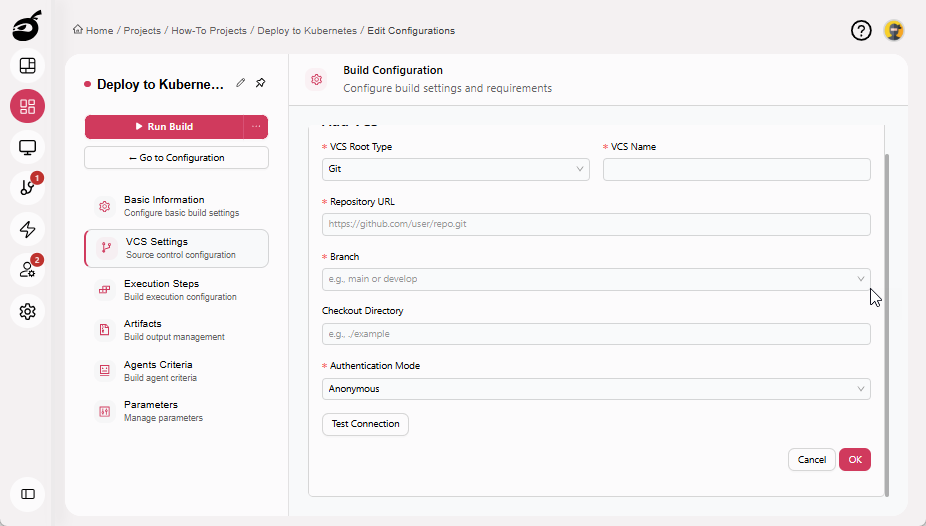Open the Authentication Mode dropdown
The width and height of the screenshot is (926, 526).
tap(596, 389)
